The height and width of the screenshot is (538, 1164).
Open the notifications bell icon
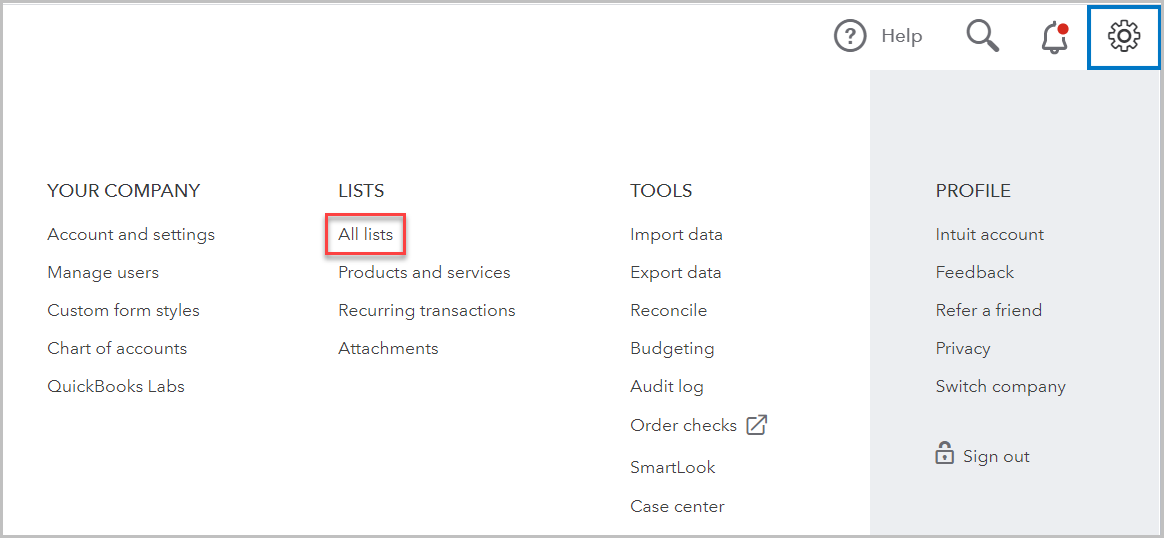[x=1055, y=38]
